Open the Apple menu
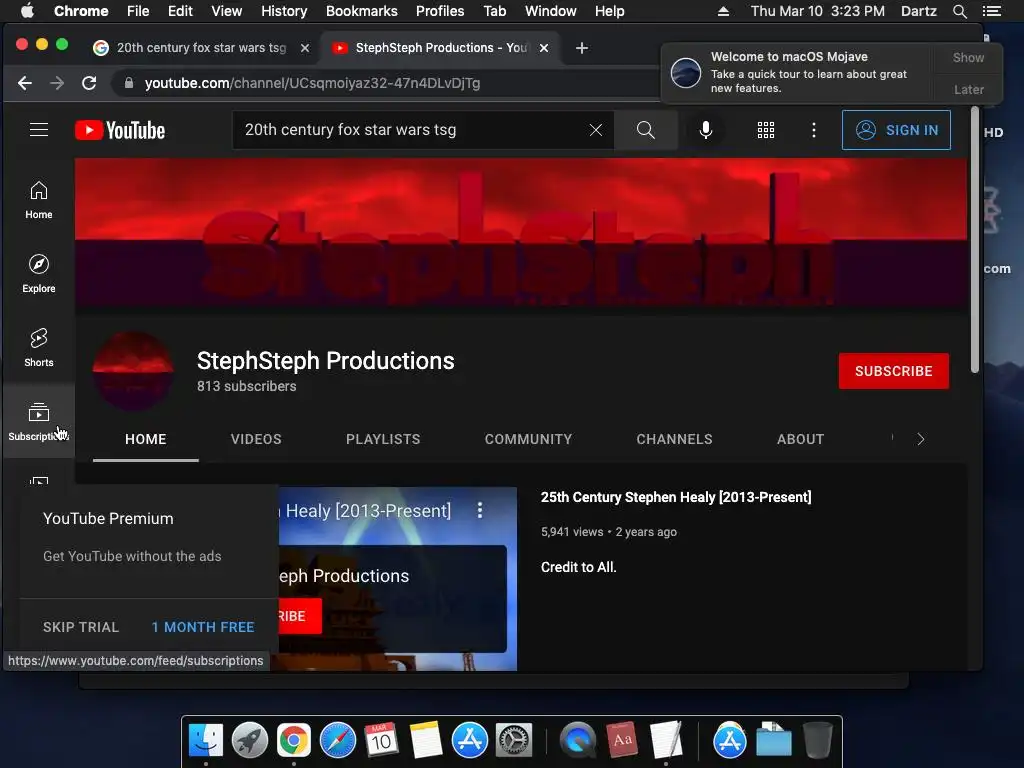Viewport: 1024px width, 768px height. pyautogui.click(x=27, y=11)
